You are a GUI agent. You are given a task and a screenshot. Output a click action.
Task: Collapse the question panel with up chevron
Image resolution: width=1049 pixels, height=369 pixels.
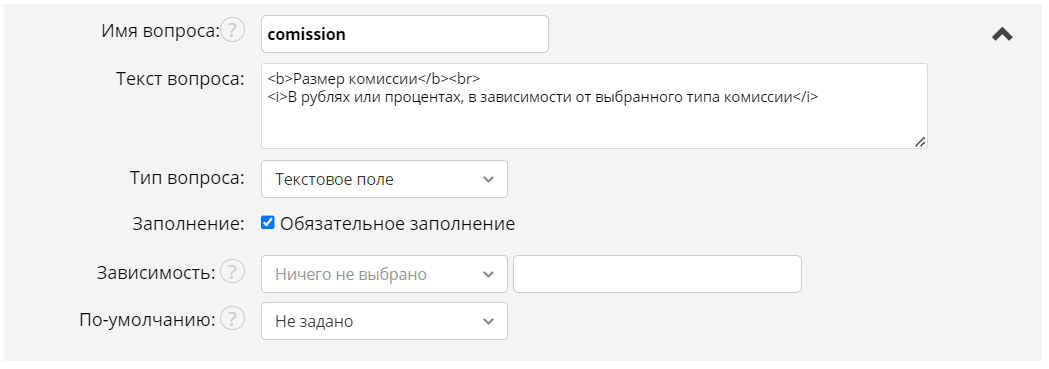(1002, 34)
